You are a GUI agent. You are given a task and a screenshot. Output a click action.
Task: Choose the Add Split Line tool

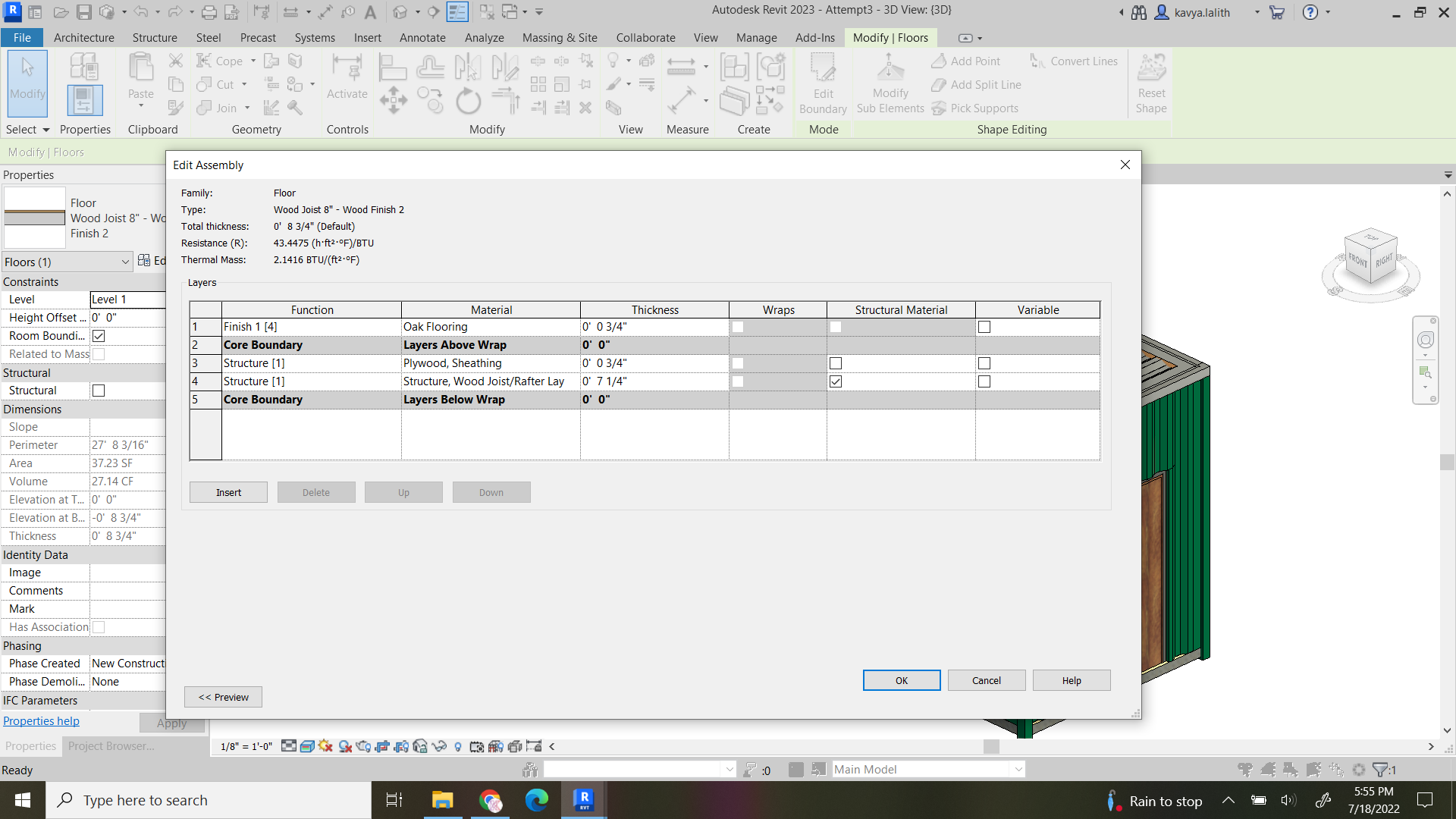pyautogui.click(x=976, y=84)
